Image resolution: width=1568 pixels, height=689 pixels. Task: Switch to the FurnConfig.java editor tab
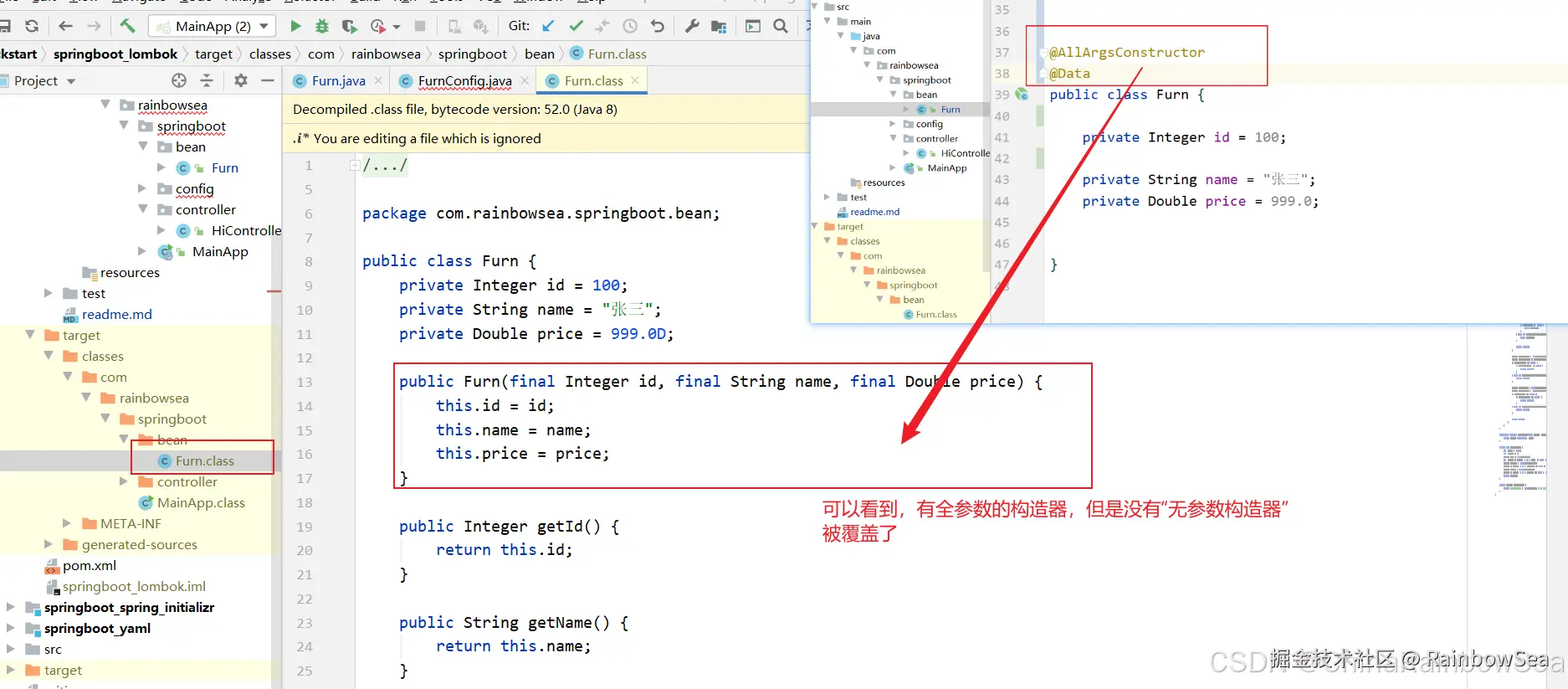[x=464, y=80]
